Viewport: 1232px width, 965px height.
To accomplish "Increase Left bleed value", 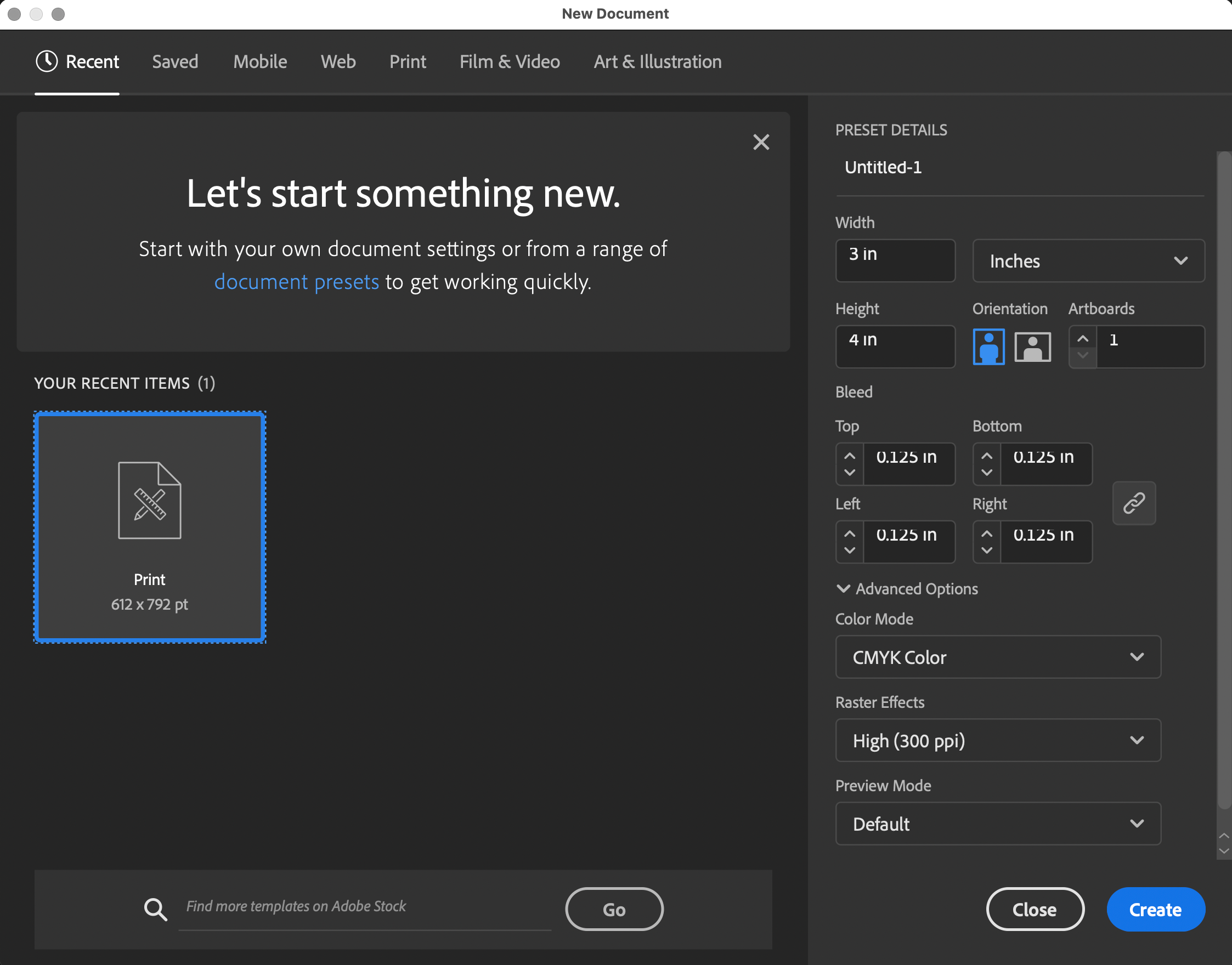I will [850, 533].
